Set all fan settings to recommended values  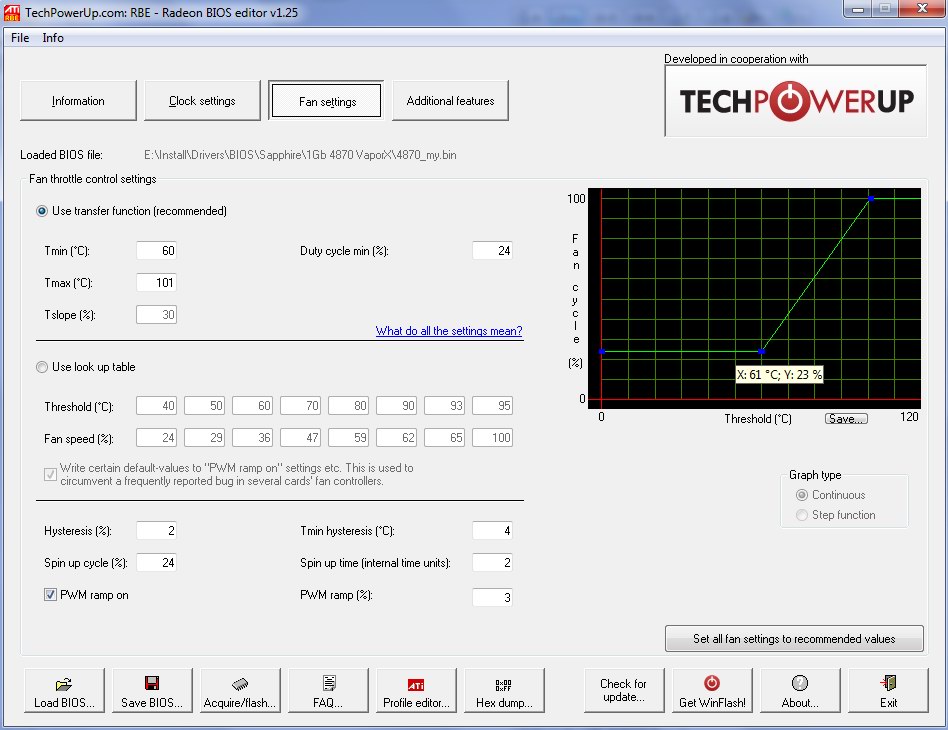(794, 639)
